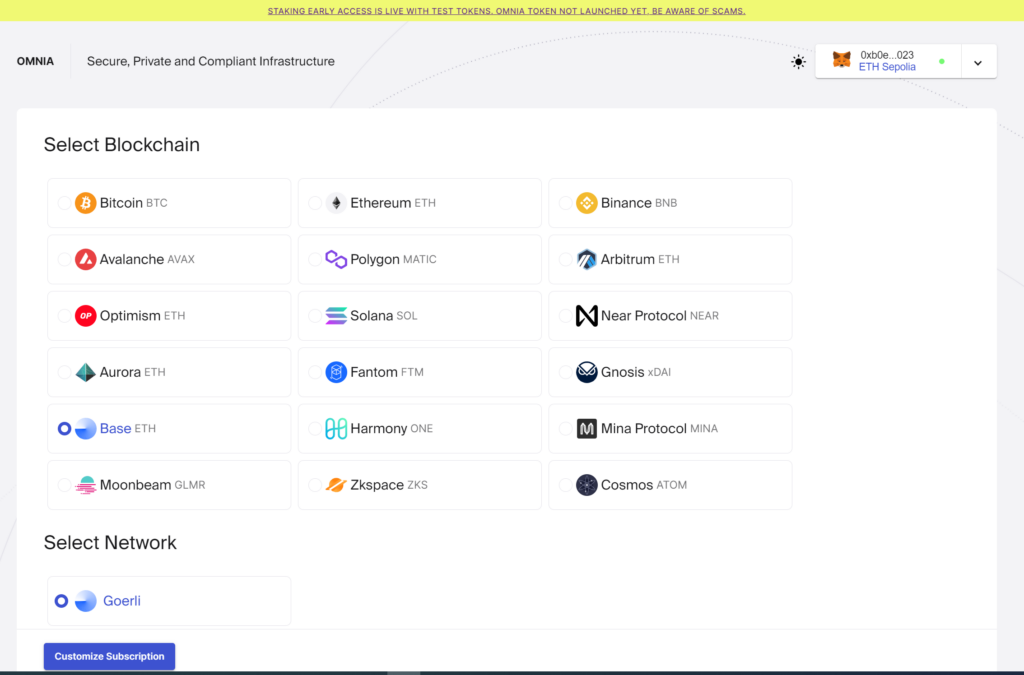
Task: Click the Customize Subscription button
Action: 109,656
